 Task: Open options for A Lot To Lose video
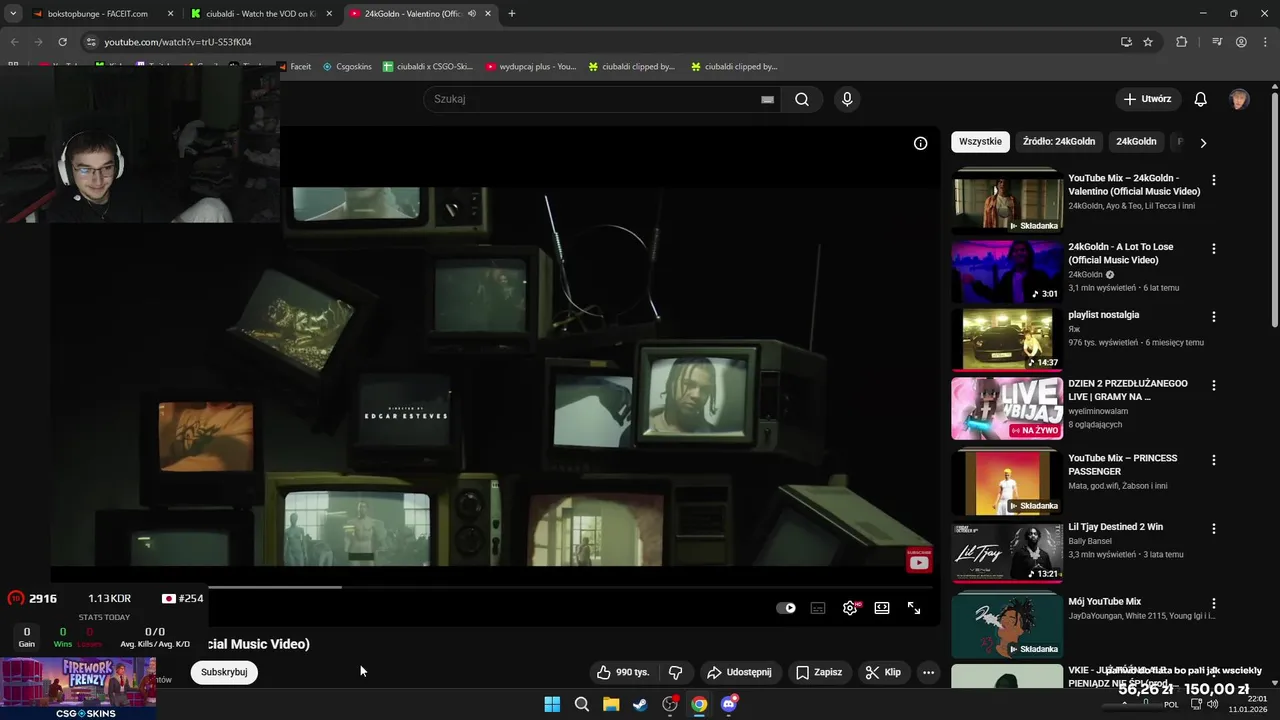coord(1214,248)
